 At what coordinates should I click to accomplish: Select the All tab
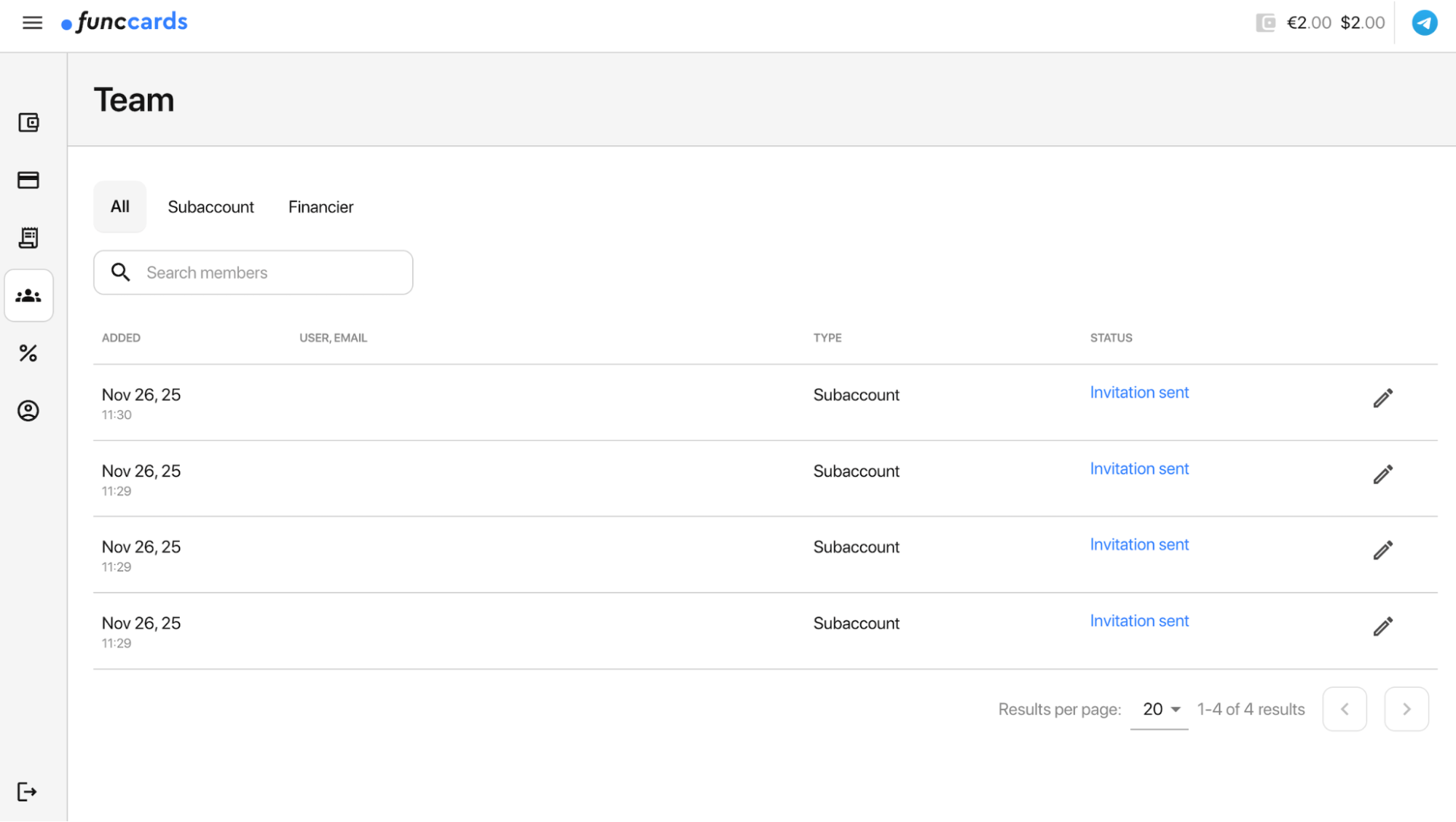coord(119,207)
